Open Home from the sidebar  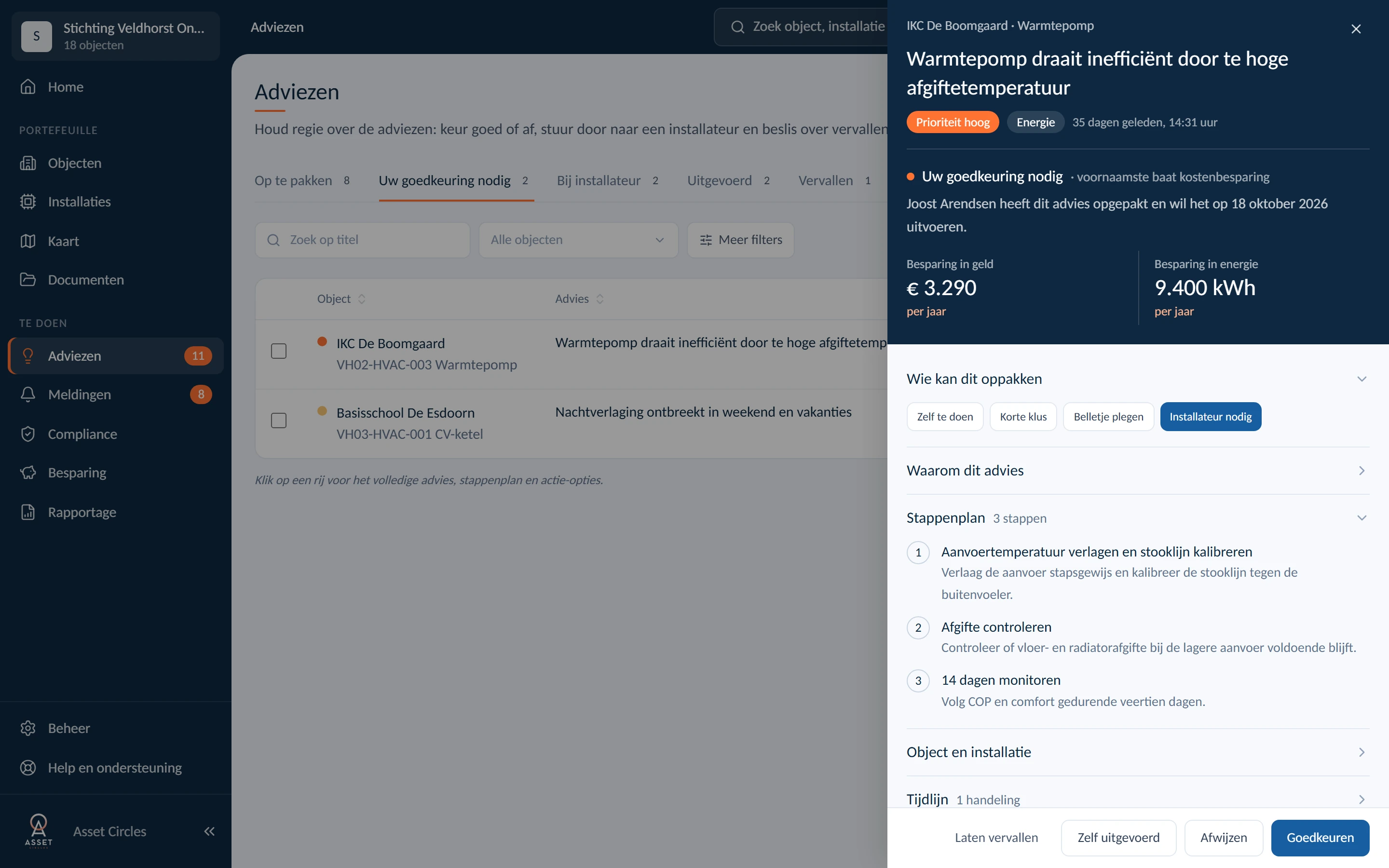(x=115, y=87)
